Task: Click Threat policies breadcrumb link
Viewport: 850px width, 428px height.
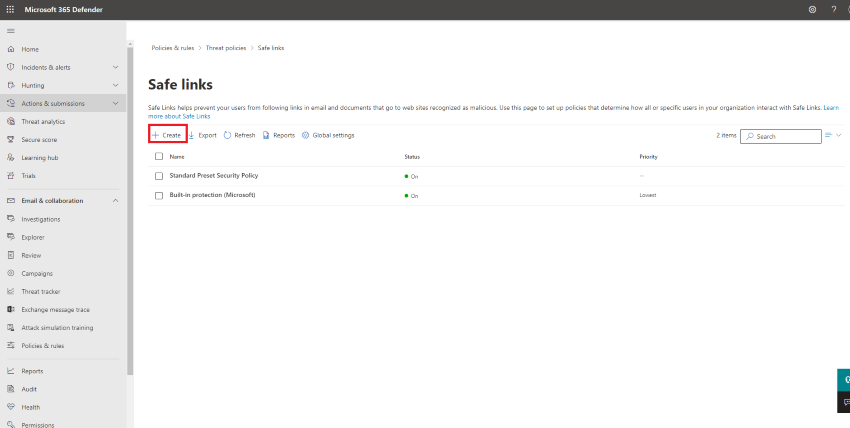Action: pos(226,48)
